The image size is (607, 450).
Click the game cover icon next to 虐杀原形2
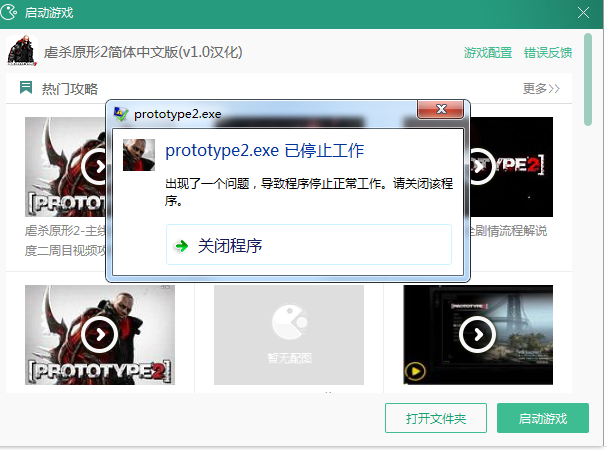[22, 51]
